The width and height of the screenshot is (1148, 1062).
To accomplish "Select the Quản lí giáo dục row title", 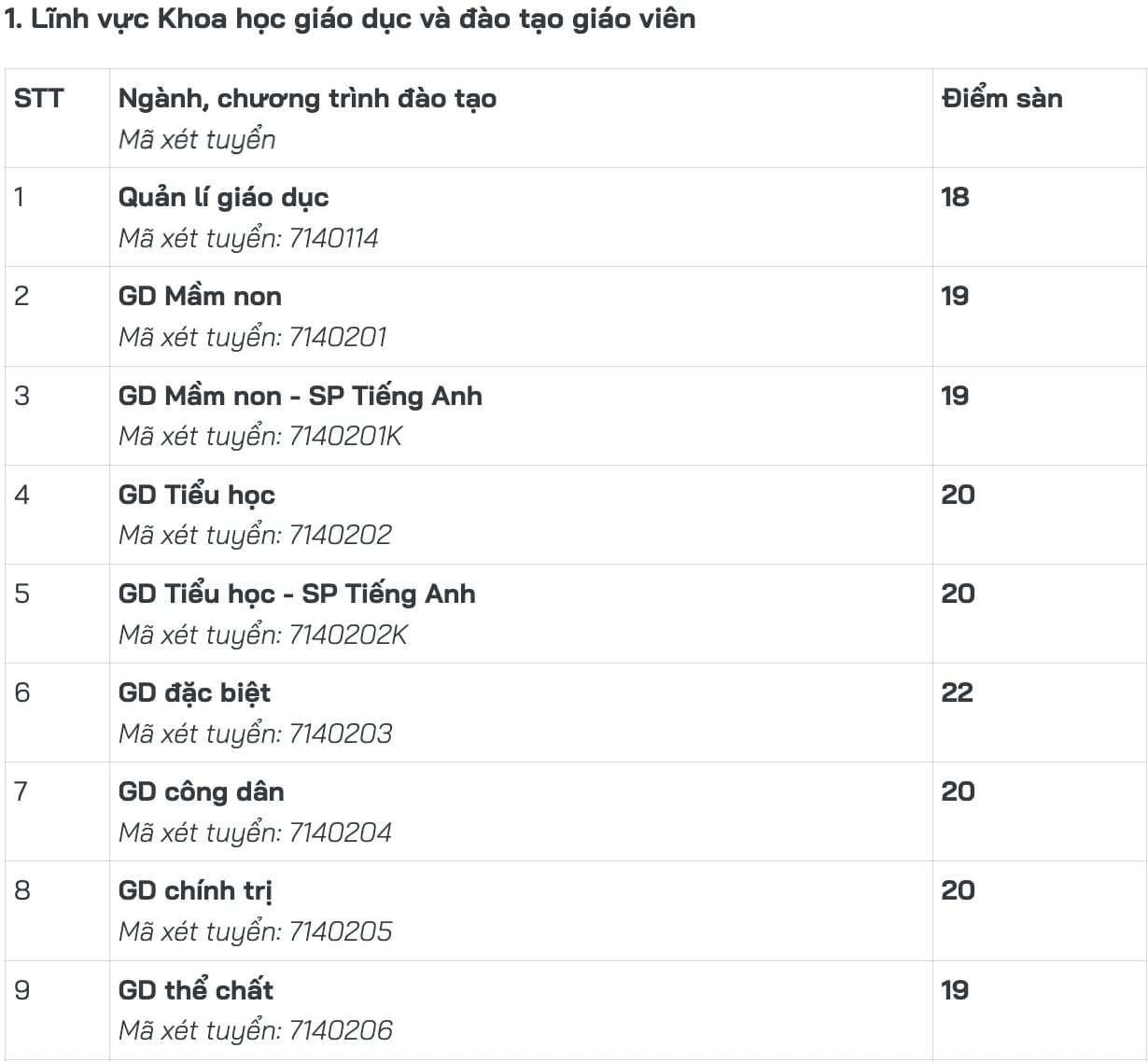I will (x=223, y=198).
